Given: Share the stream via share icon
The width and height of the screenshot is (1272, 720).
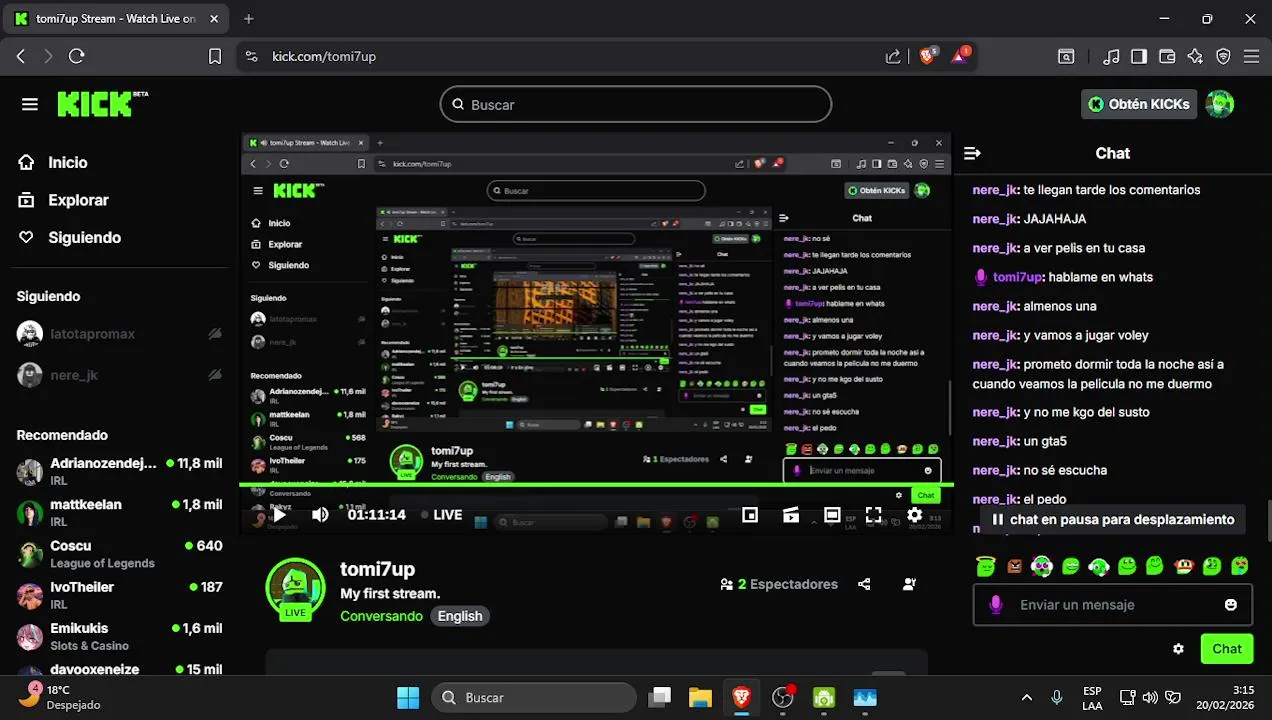Looking at the screenshot, I should 864,584.
